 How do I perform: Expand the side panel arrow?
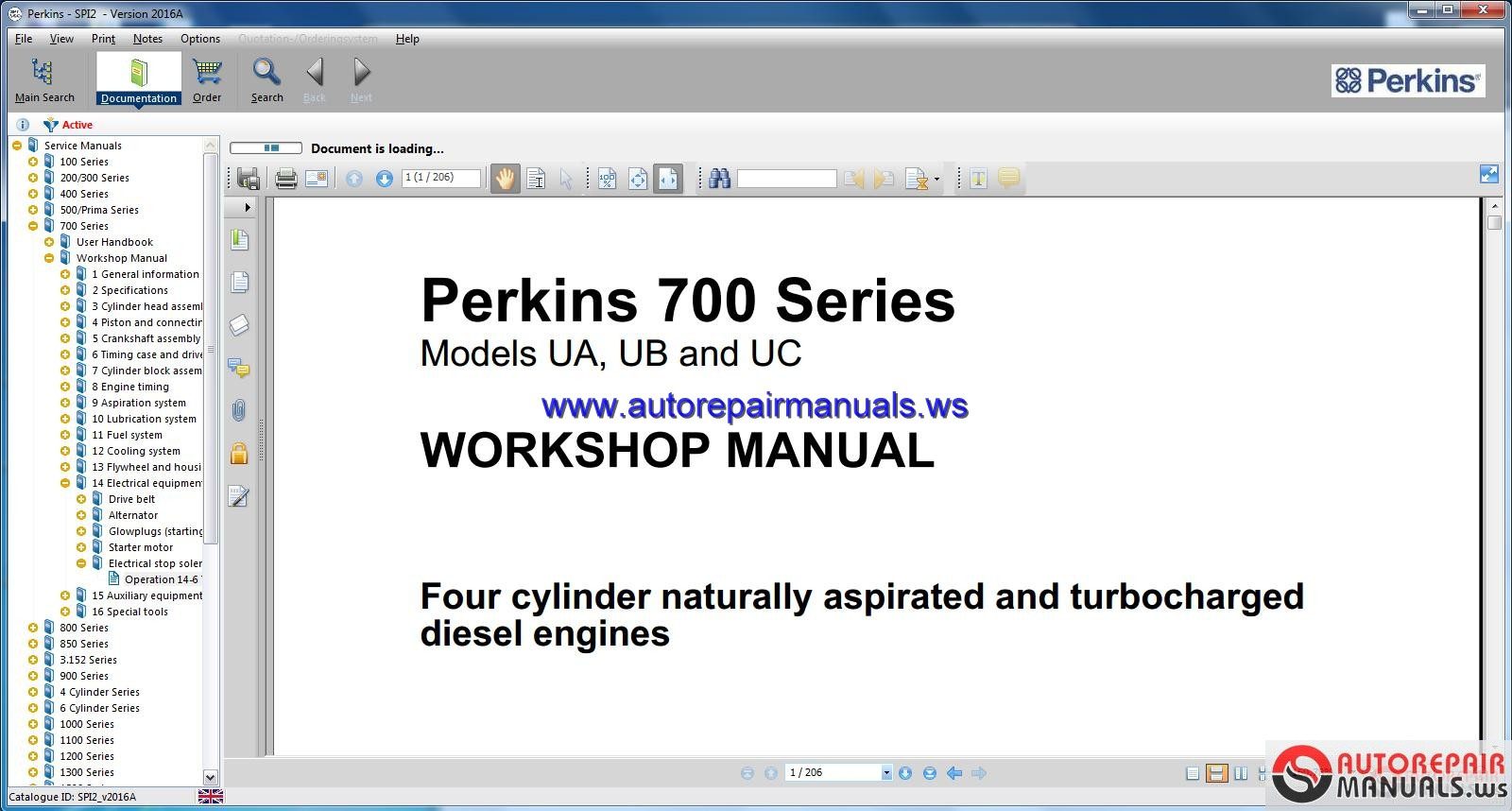pyautogui.click(x=248, y=207)
